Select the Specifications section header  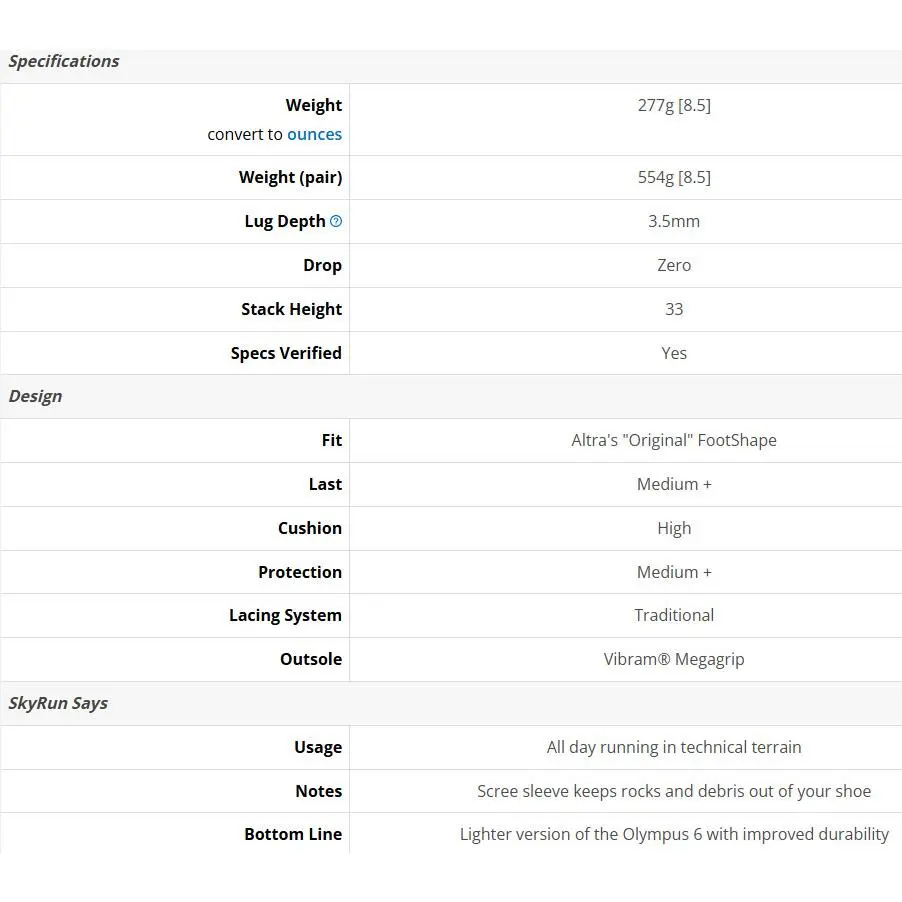[64, 61]
